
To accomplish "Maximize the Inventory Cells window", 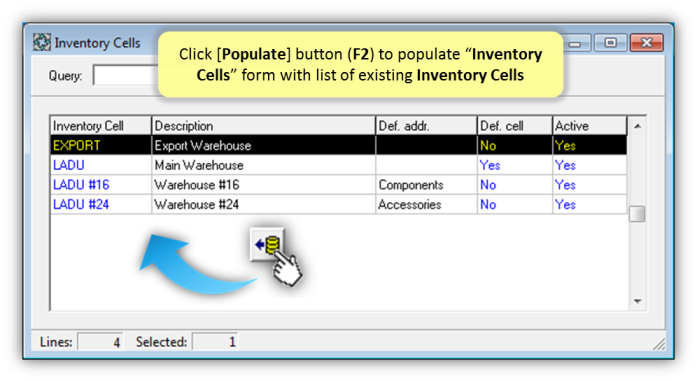I will click(x=611, y=43).
